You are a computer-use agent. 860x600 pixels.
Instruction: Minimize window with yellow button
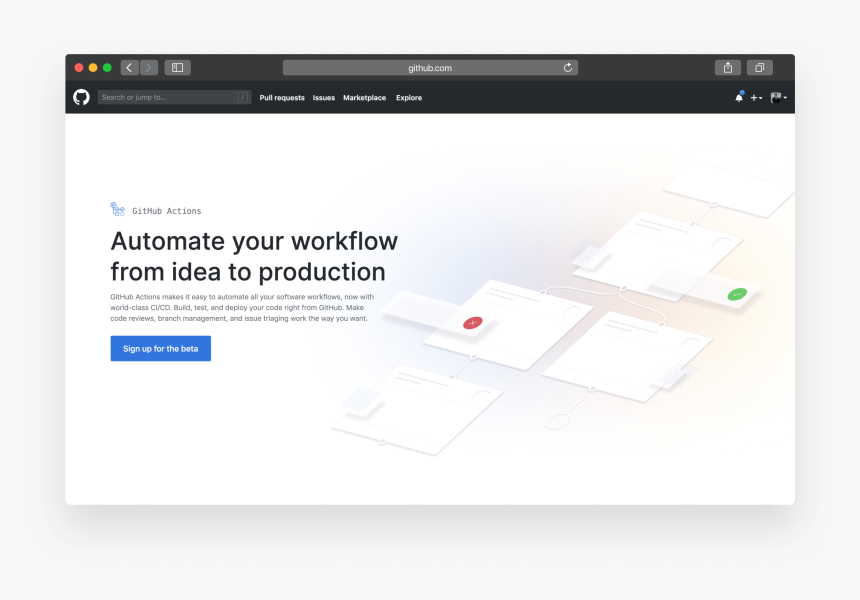[x=93, y=67]
